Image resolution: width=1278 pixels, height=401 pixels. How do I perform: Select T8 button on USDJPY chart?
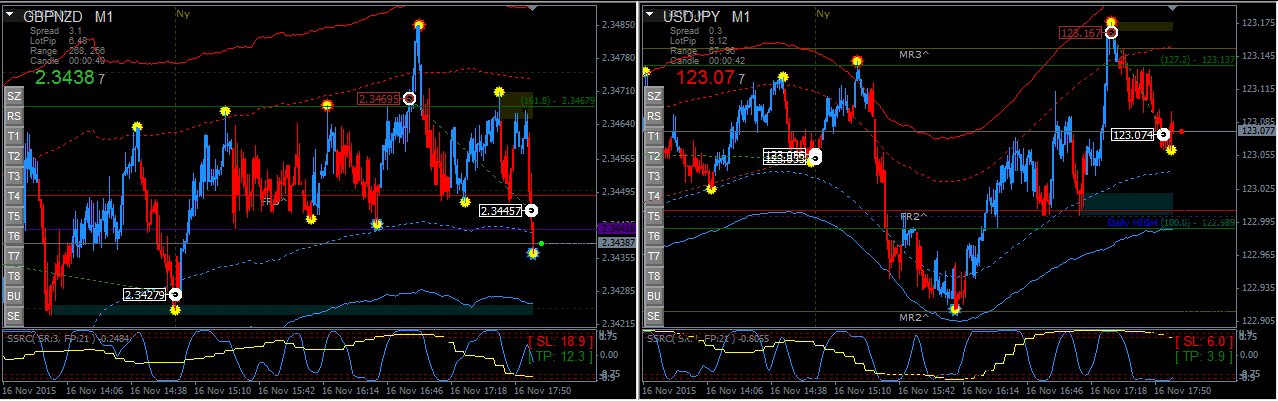tap(654, 276)
